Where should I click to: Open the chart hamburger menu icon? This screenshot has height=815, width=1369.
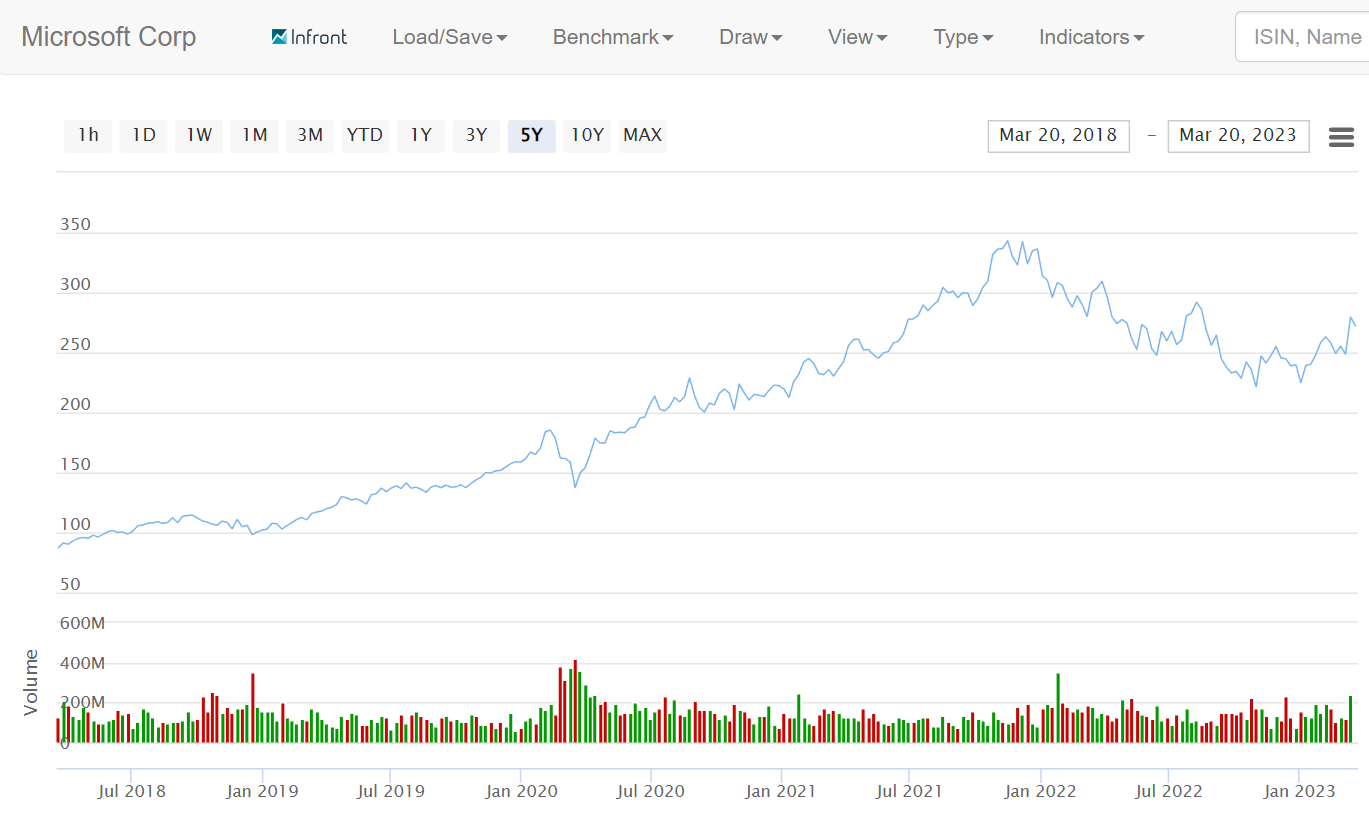(1341, 137)
